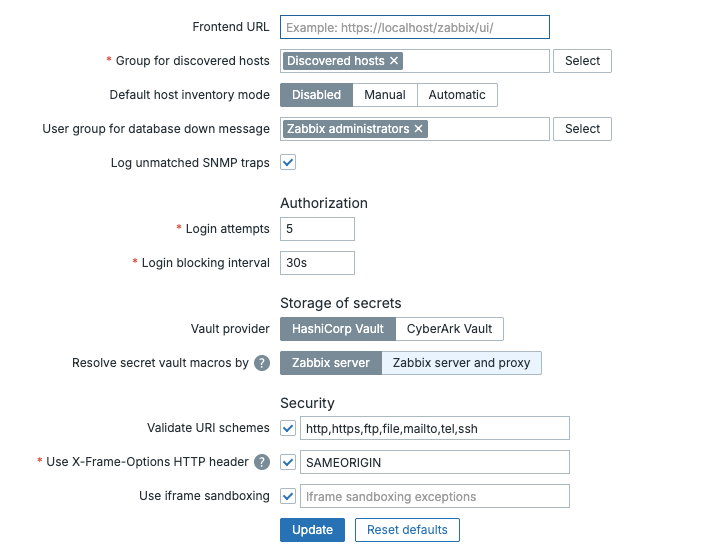Toggle Use X-Frame-Options HTTP header checkbox
Image resolution: width=704 pixels, height=556 pixels.
[288, 462]
